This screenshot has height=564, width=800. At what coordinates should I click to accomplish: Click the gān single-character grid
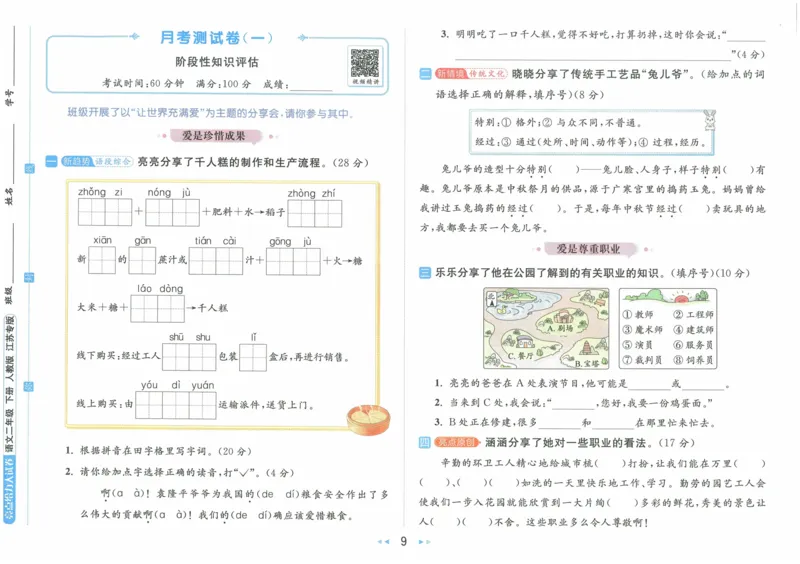[142, 261]
